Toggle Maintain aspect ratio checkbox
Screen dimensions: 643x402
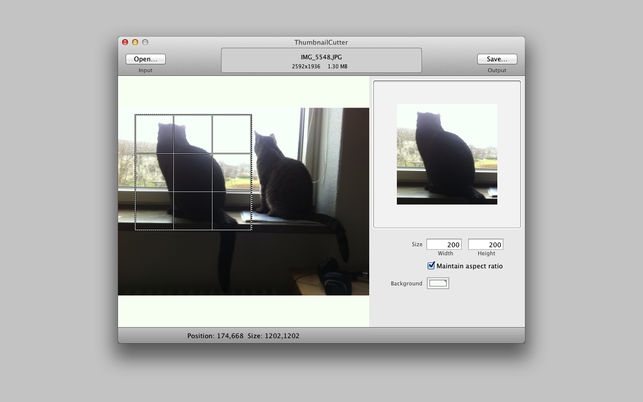pos(431,266)
